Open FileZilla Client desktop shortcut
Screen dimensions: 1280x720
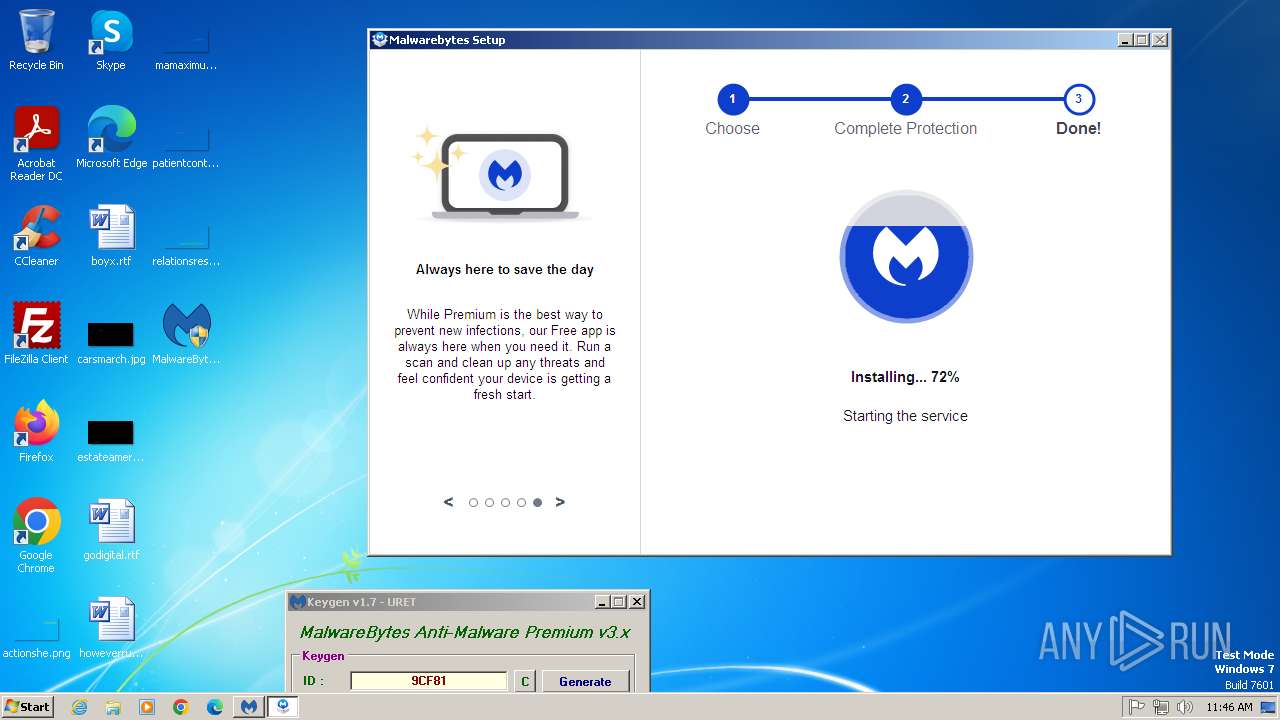coord(36,334)
